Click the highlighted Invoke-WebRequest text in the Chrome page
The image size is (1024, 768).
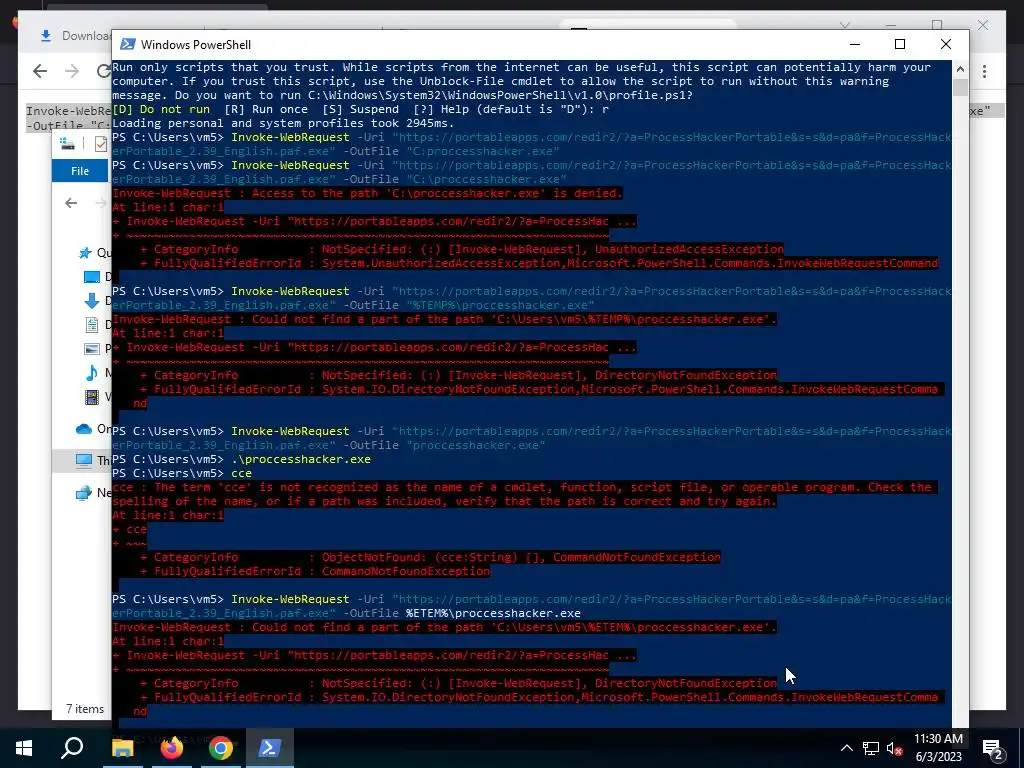point(69,118)
